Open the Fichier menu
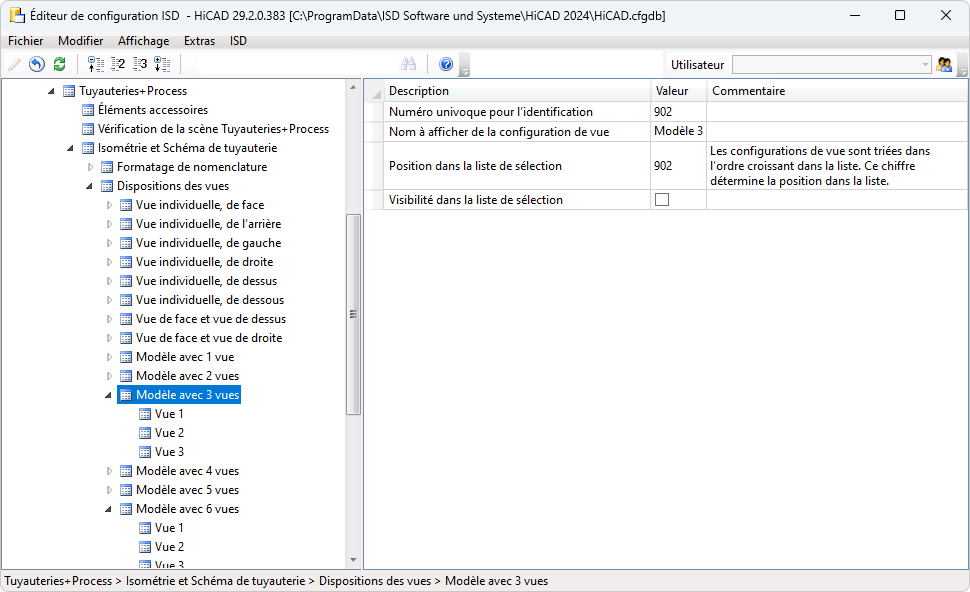This screenshot has height=592, width=970. (x=25, y=41)
